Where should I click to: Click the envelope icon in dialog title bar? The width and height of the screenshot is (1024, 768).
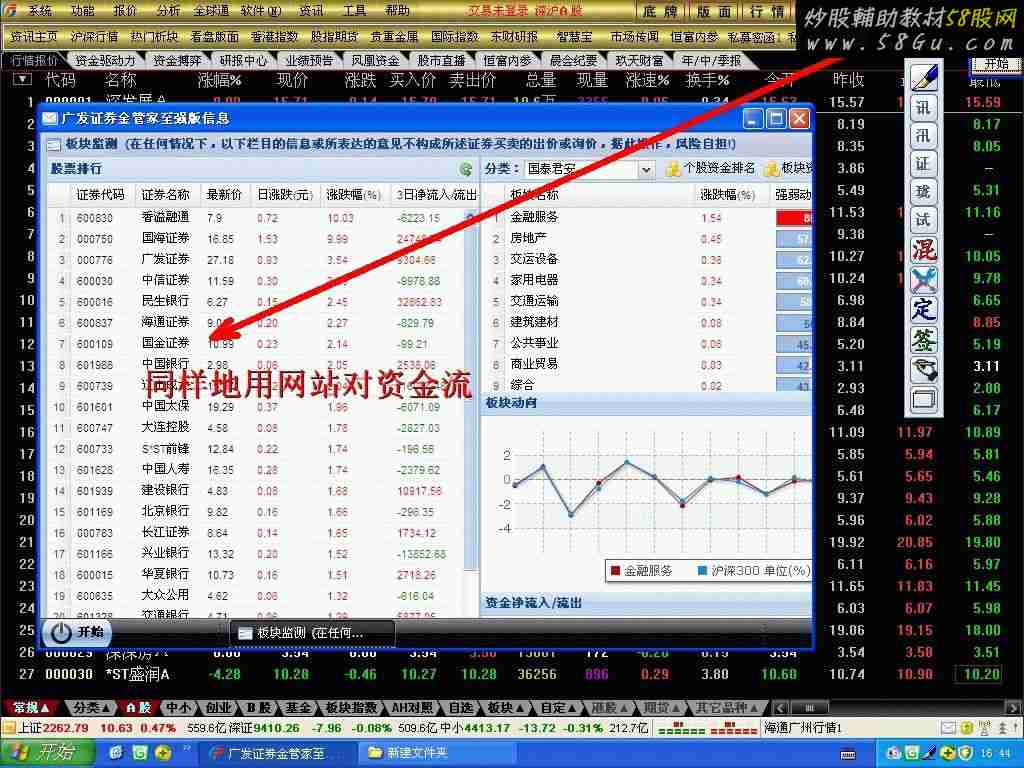[x=50, y=118]
